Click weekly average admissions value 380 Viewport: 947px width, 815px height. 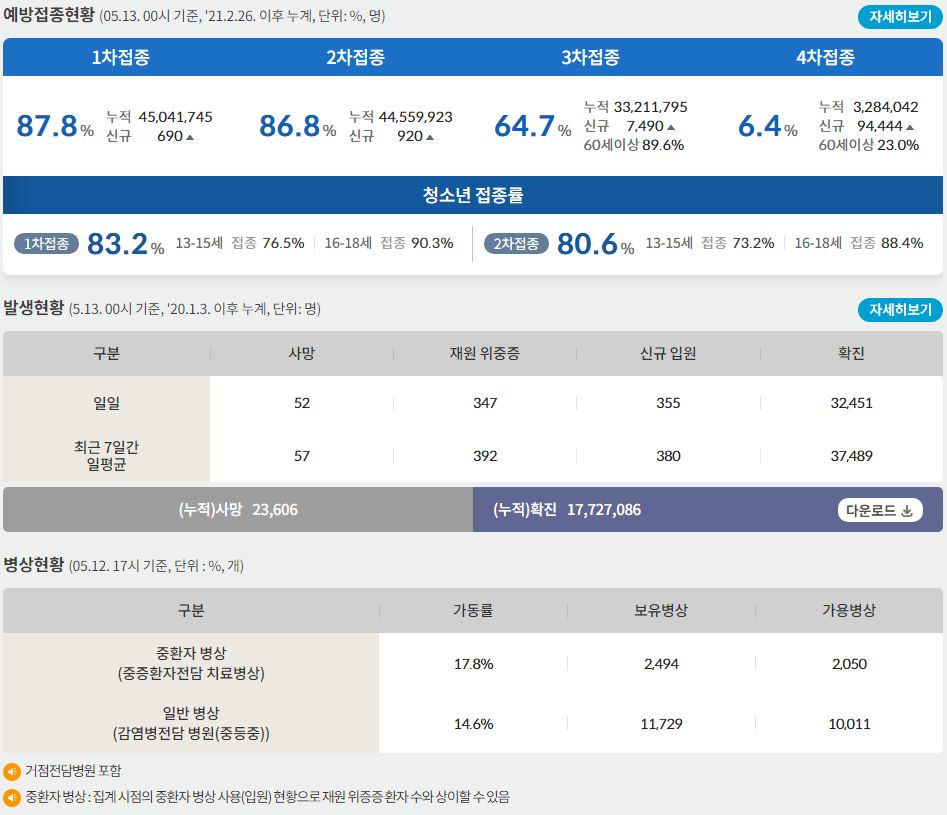click(x=668, y=456)
